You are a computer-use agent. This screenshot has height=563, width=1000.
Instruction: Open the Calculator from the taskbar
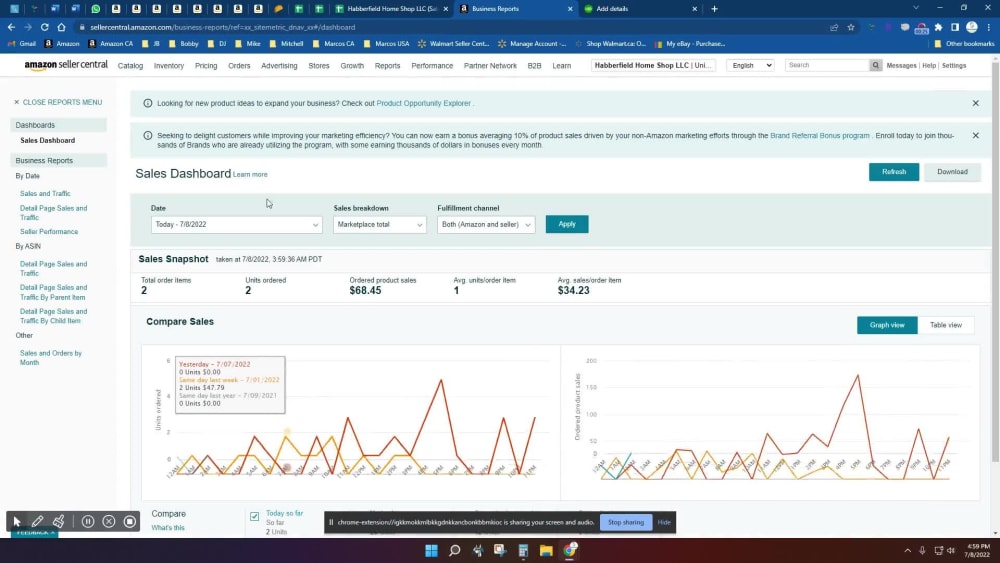(x=523, y=550)
